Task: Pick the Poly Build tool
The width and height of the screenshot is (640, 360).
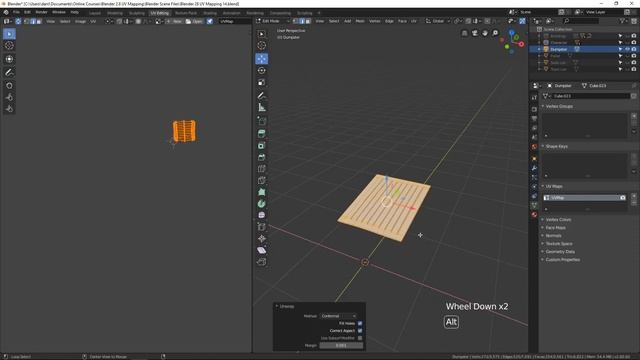Action: (262, 192)
